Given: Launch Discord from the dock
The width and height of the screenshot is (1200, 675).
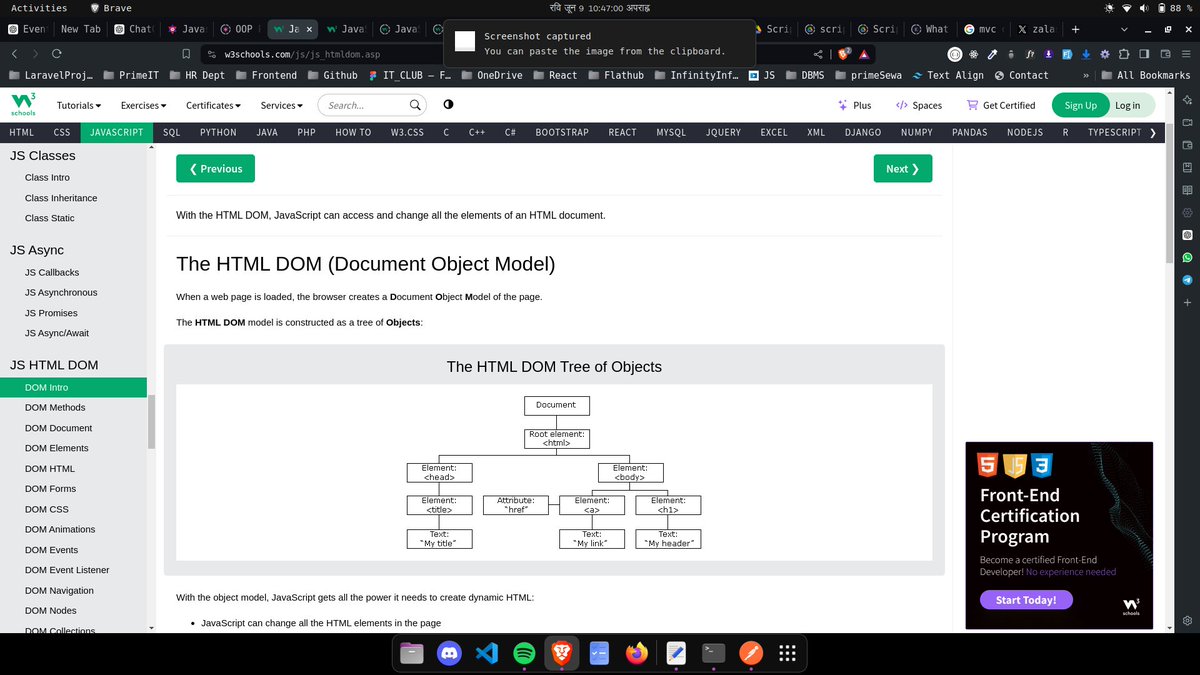Looking at the screenshot, I should click(448, 653).
